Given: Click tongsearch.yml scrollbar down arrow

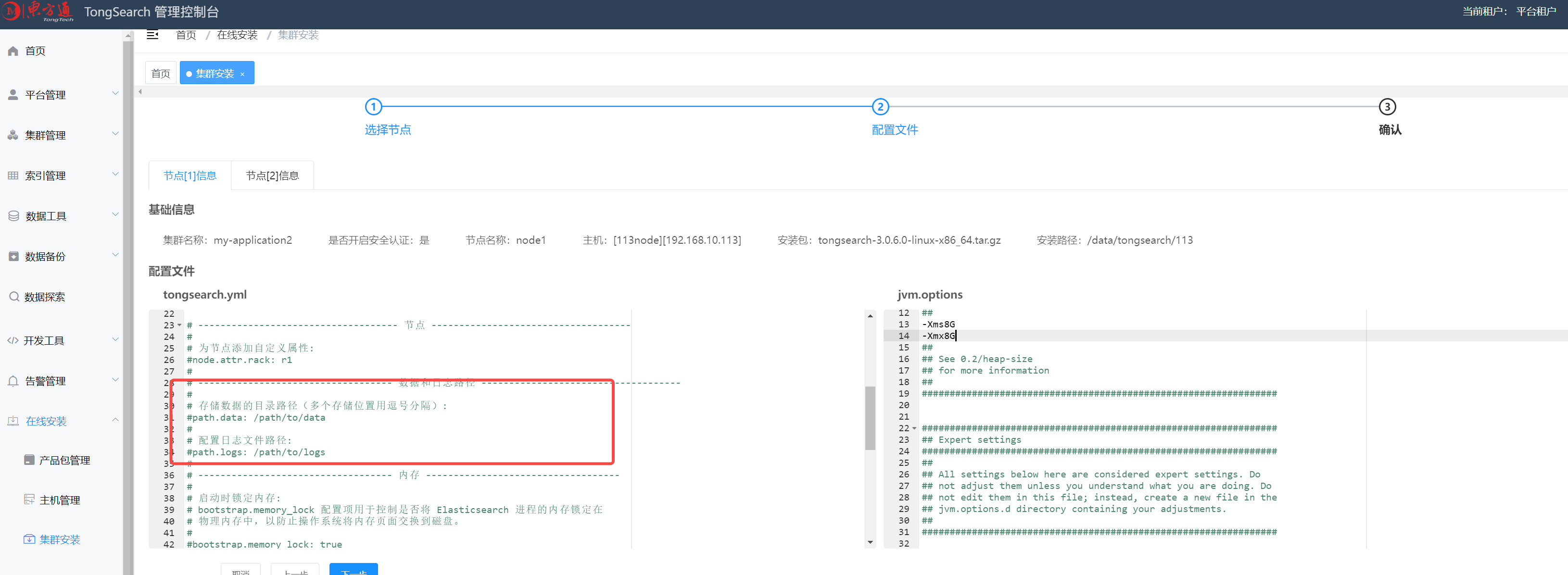Looking at the screenshot, I should click(x=870, y=542).
